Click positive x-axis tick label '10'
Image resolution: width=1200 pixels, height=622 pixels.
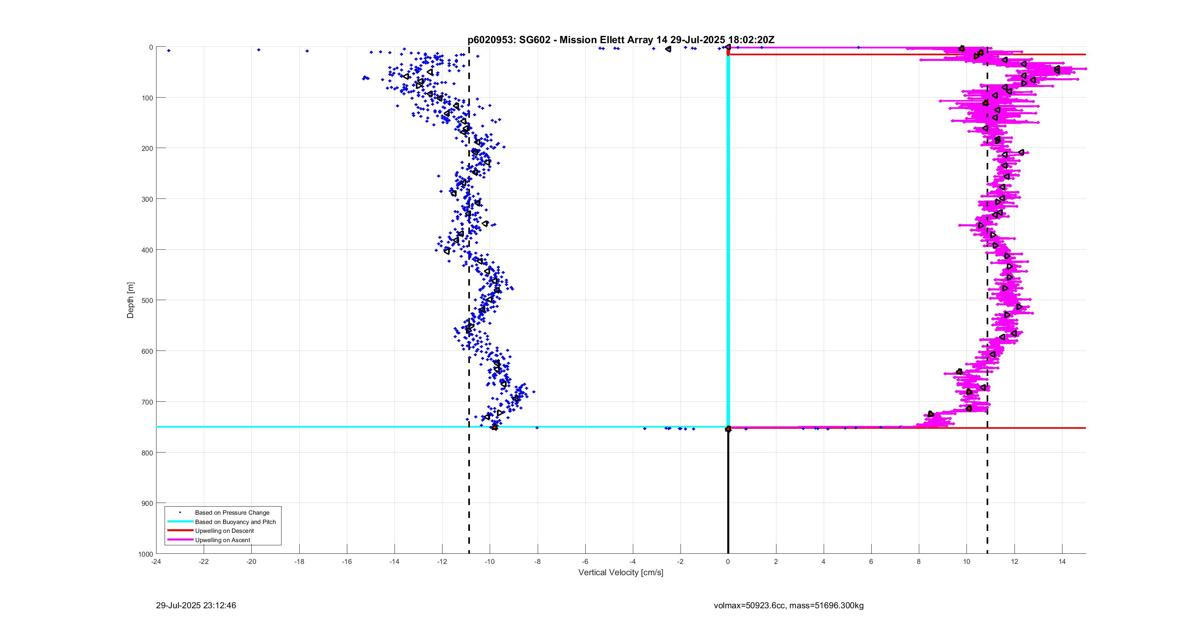(967, 562)
